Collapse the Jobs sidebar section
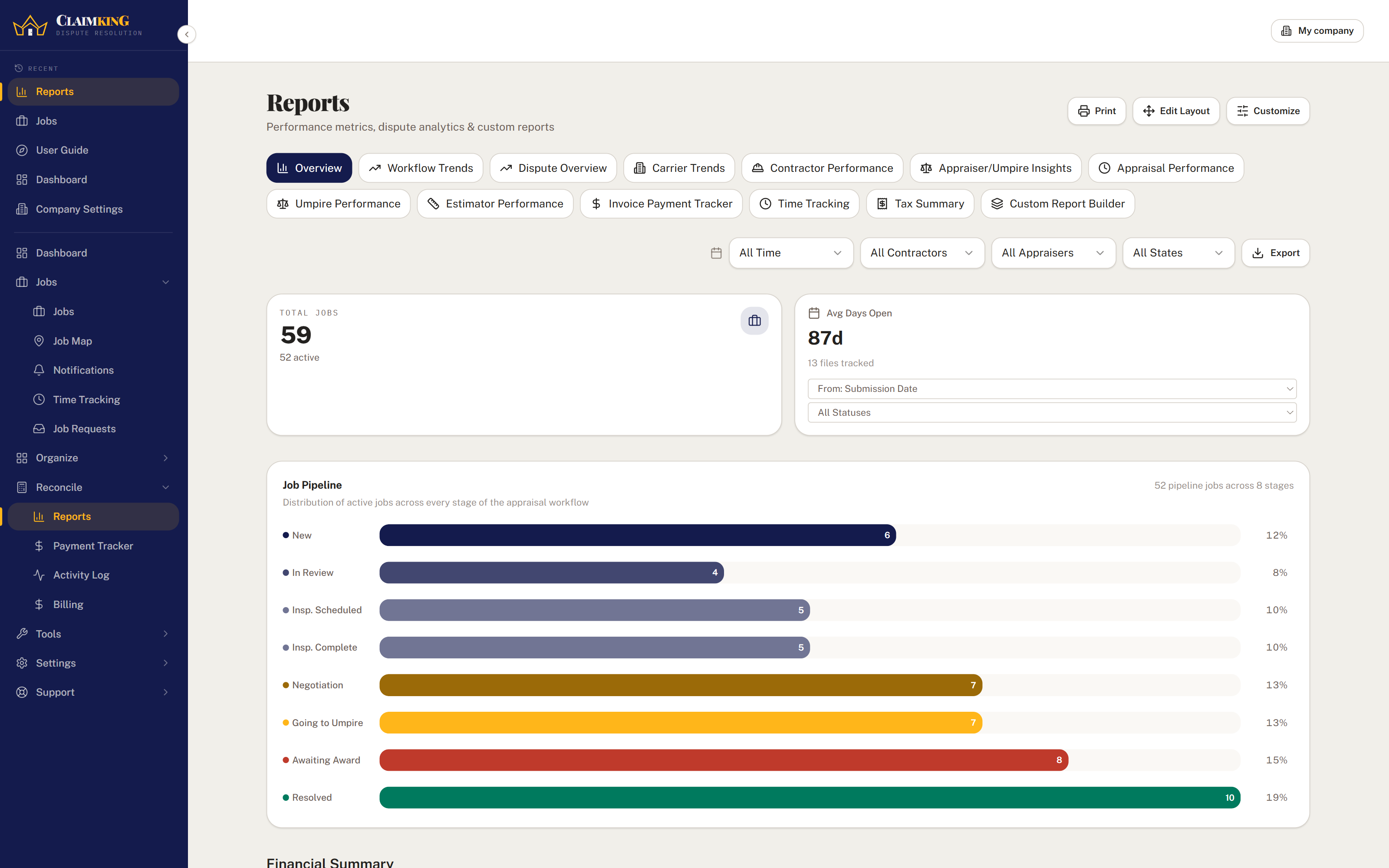Viewport: 1389px width, 868px height. tap(94, 283)
